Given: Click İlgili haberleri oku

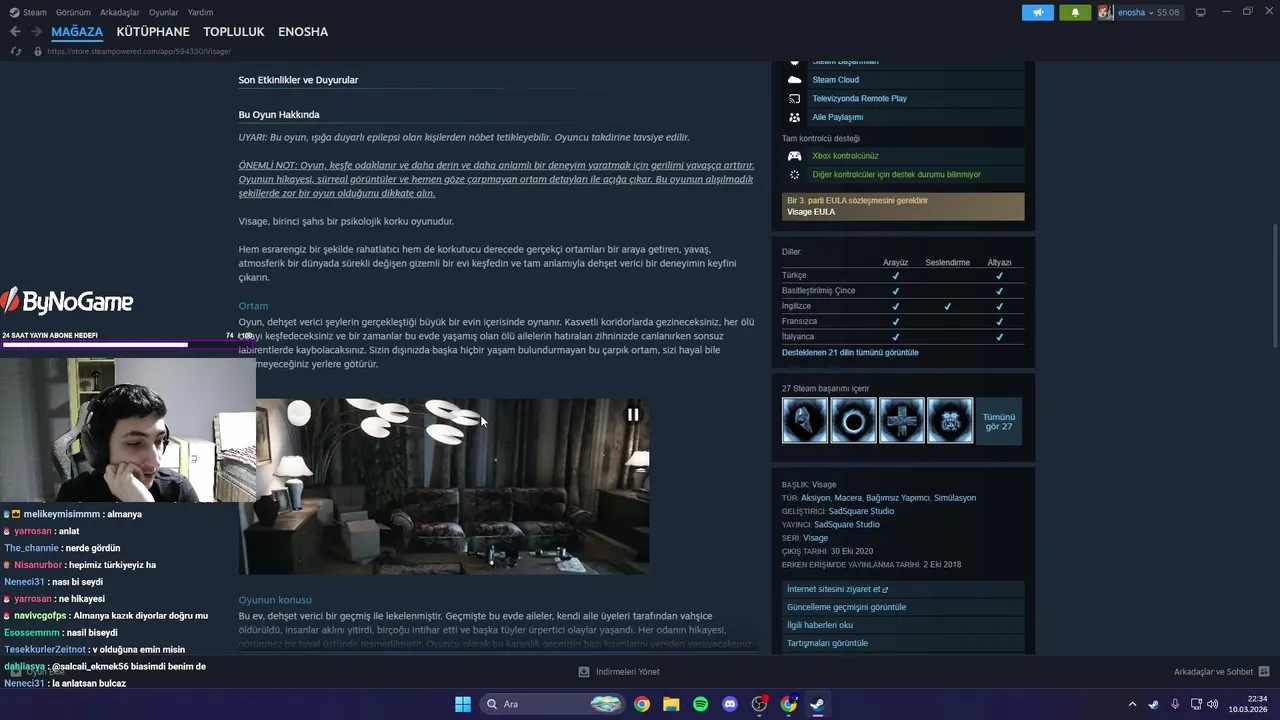Looking at the screenshot, I should coord(903,625).
